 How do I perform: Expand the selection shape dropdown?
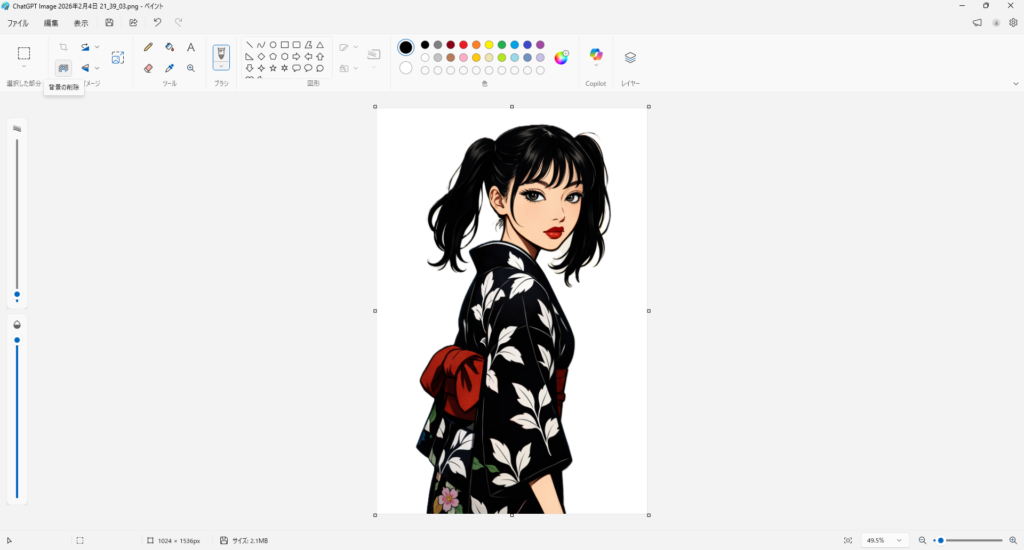[24, 68]
